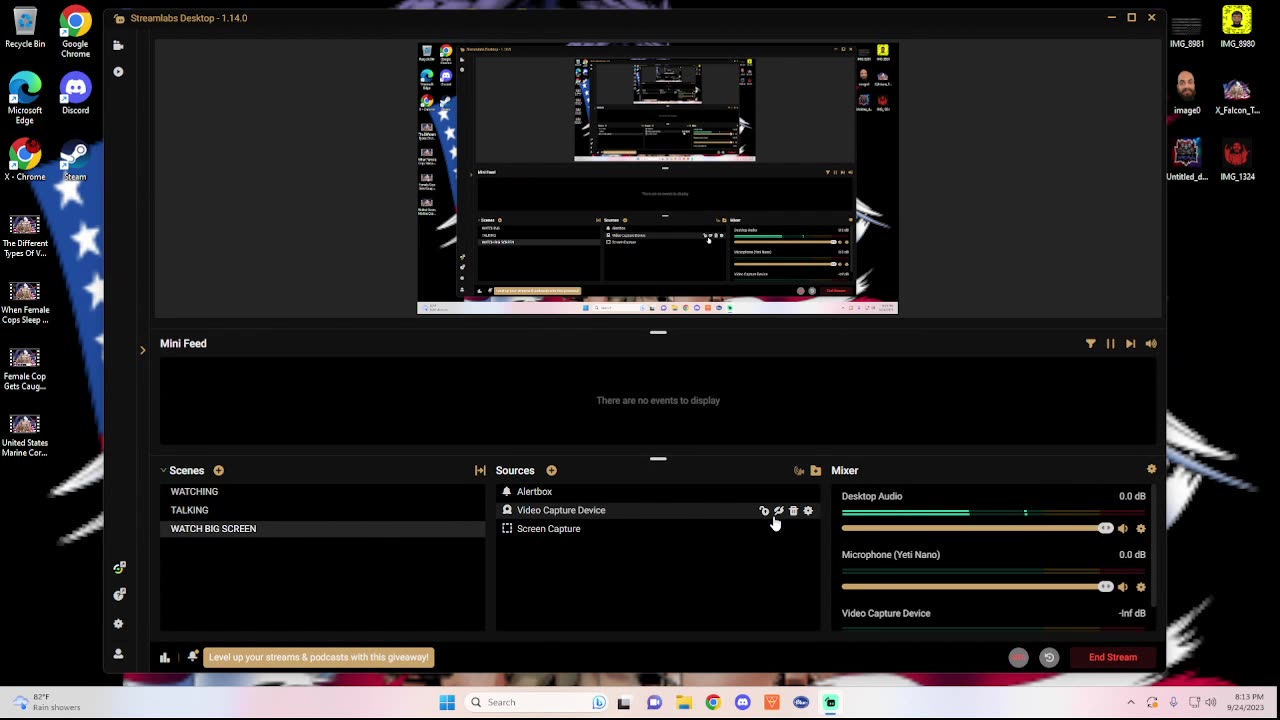1280x720 pixels.
Task: Click the replay buffer button
Action: tap(1049, 657)
